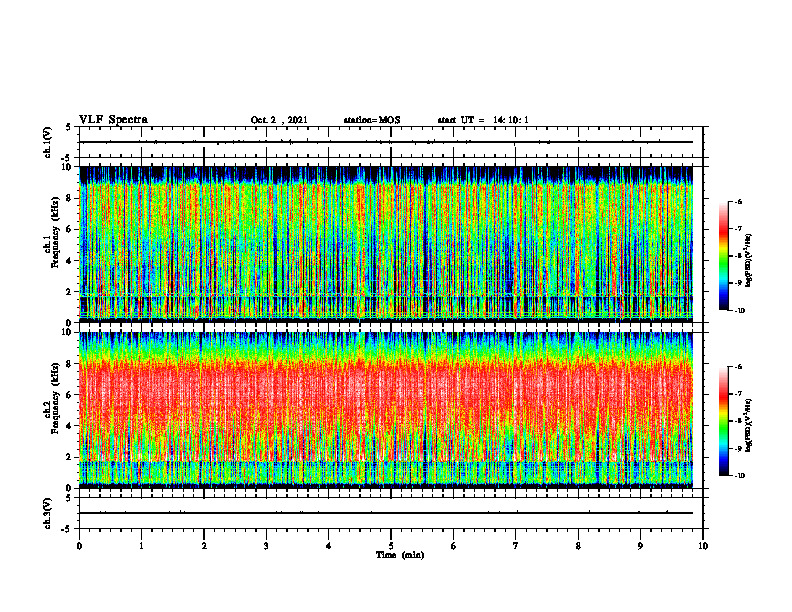Click the time axis tick label "3"

click(x=266, y=546)
